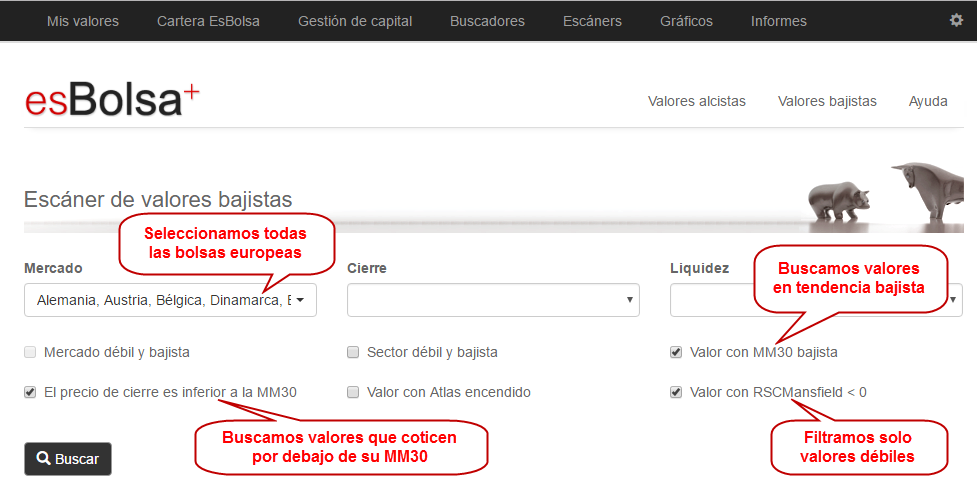Click the Mercado field label
The width and height of the screenshot is (977, 480).
click(x=53, y=268)
